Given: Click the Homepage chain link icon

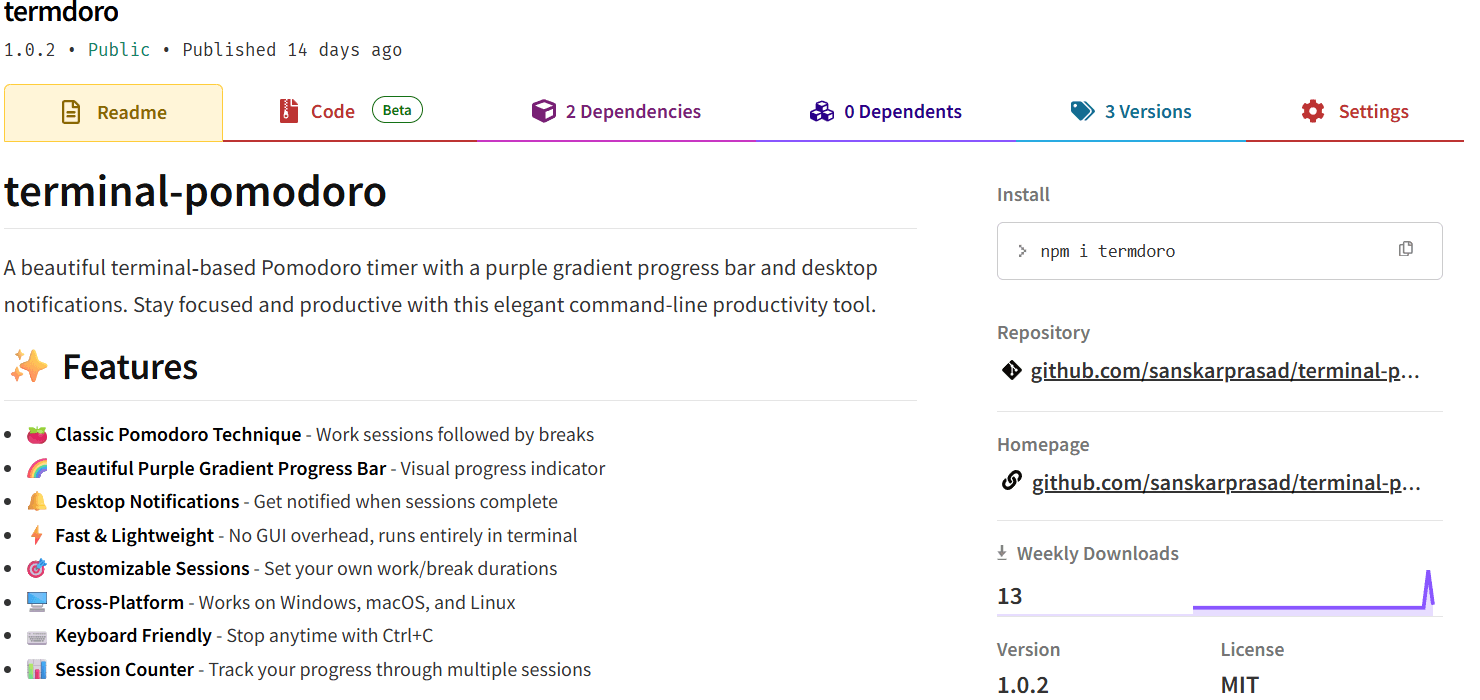Looking at the screenshot, I should (1011, 482).
